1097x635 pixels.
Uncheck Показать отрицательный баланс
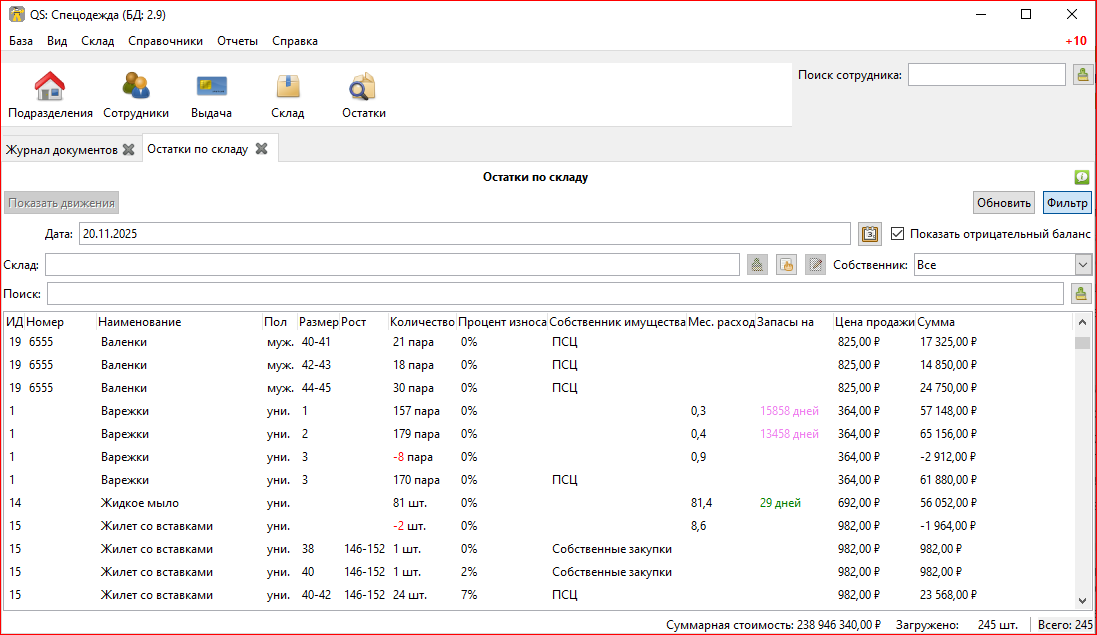point(897,234)
